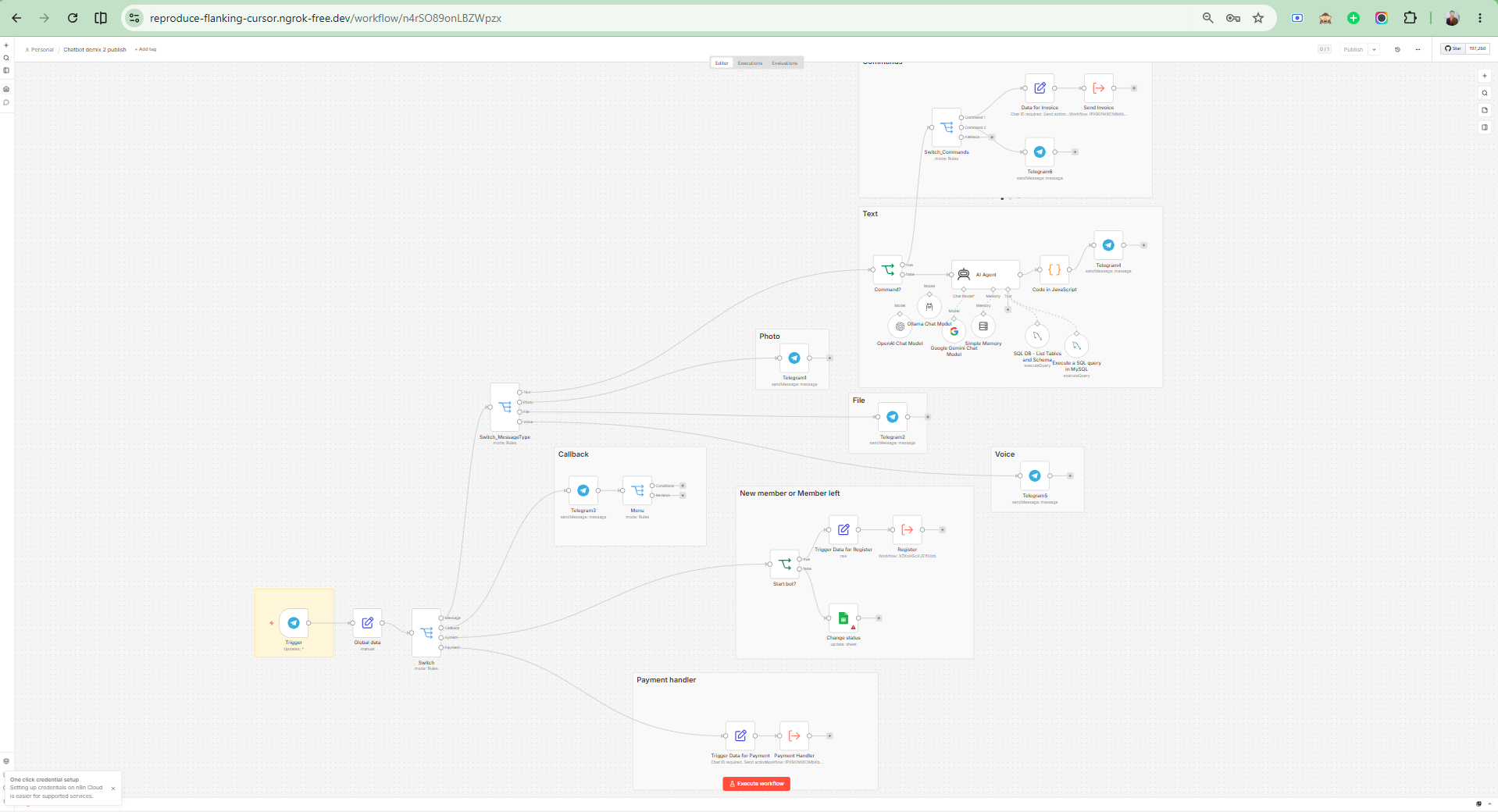1498x812 pixels.
Task: Open the Switch_MessageType node
Action: [x=505, y=407]
